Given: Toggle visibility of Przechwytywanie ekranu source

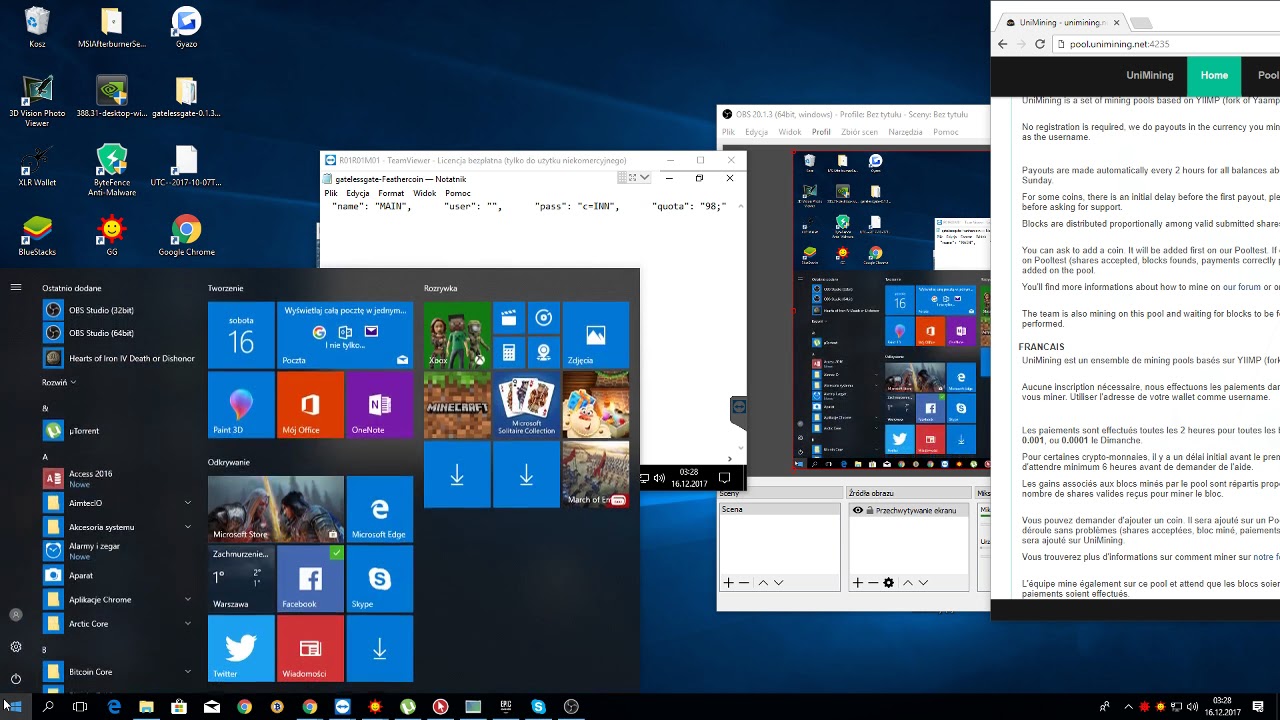Looking at the screenshot, I should tap(857, 510).
